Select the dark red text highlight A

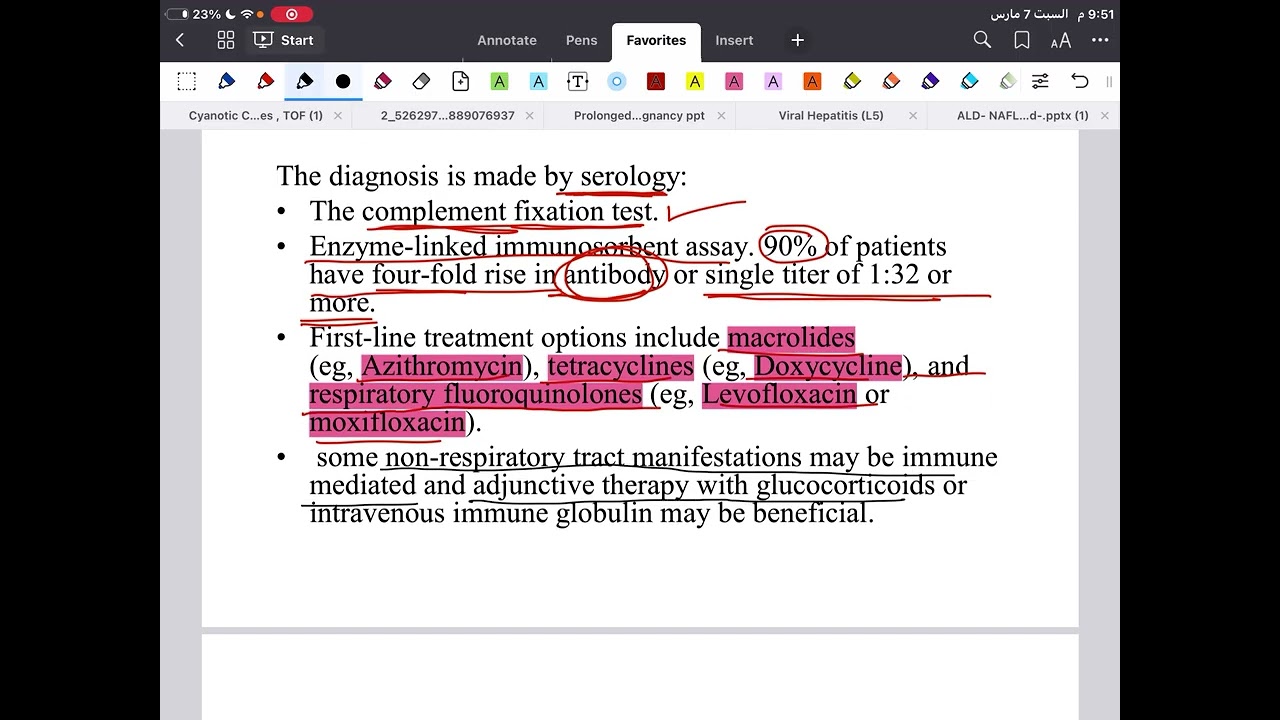(x=655, y=81)
